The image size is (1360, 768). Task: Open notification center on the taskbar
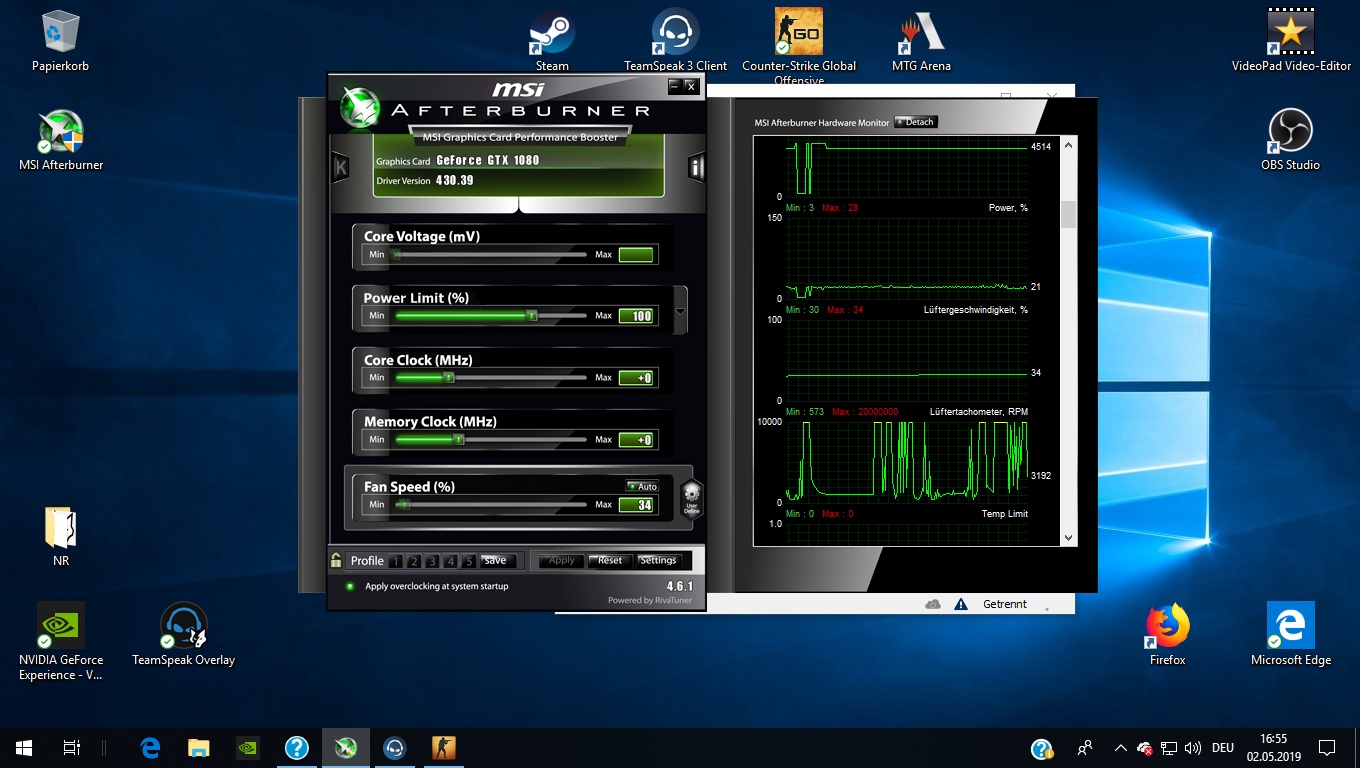click(1327, 747)
